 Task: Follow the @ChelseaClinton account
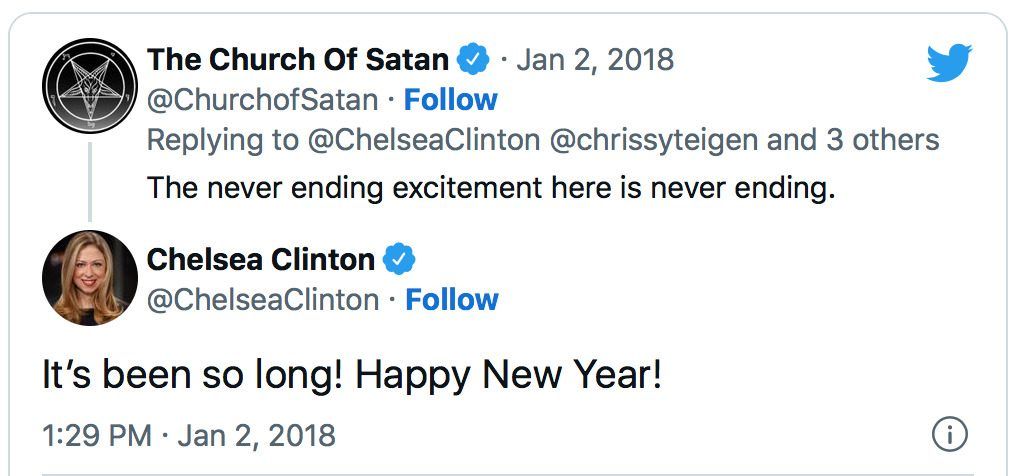[x=452, y=300]
